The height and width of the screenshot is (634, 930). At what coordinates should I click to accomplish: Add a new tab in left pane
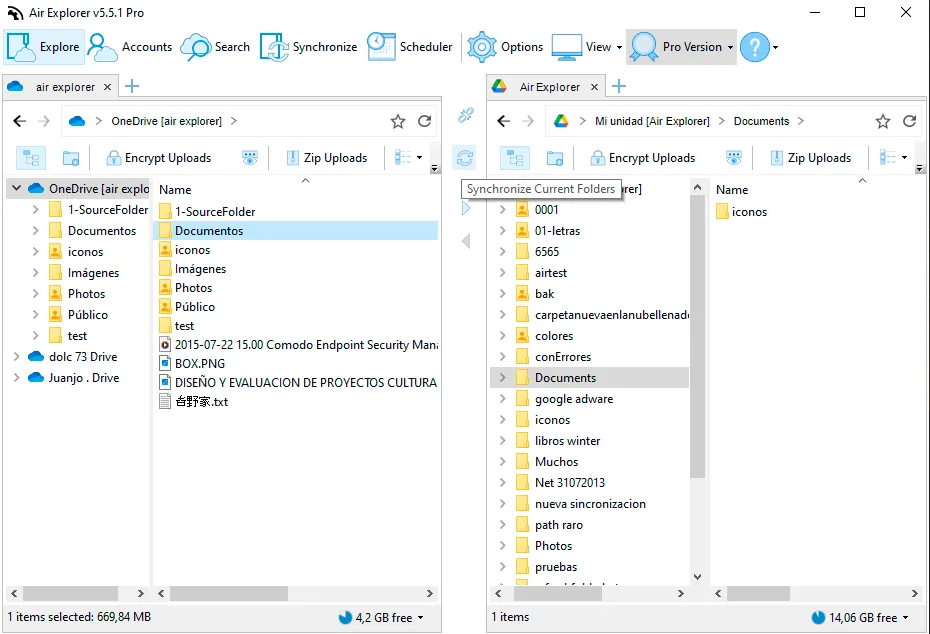132,87
